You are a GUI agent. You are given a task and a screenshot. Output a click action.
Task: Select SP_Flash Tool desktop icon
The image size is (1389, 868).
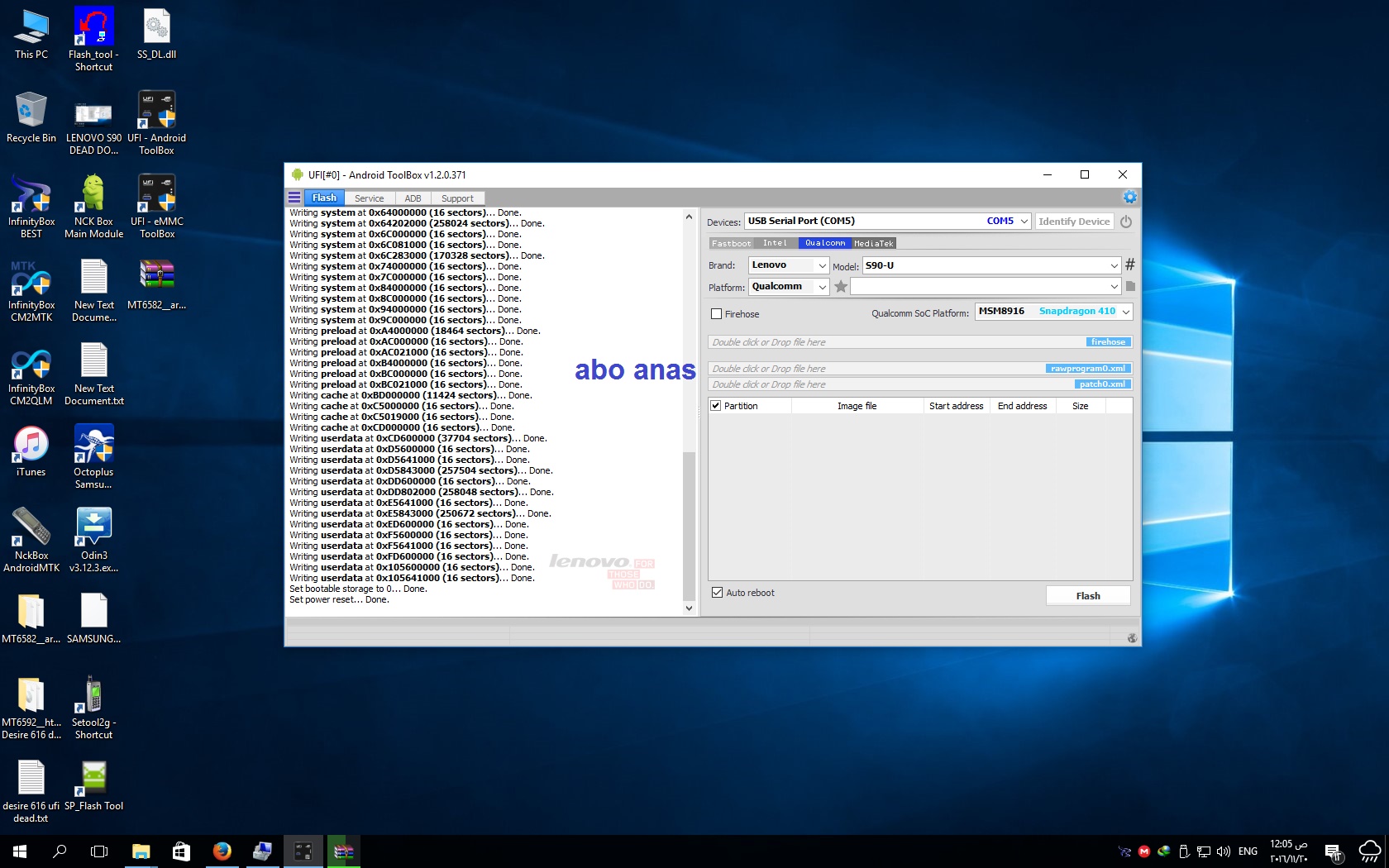93,785
